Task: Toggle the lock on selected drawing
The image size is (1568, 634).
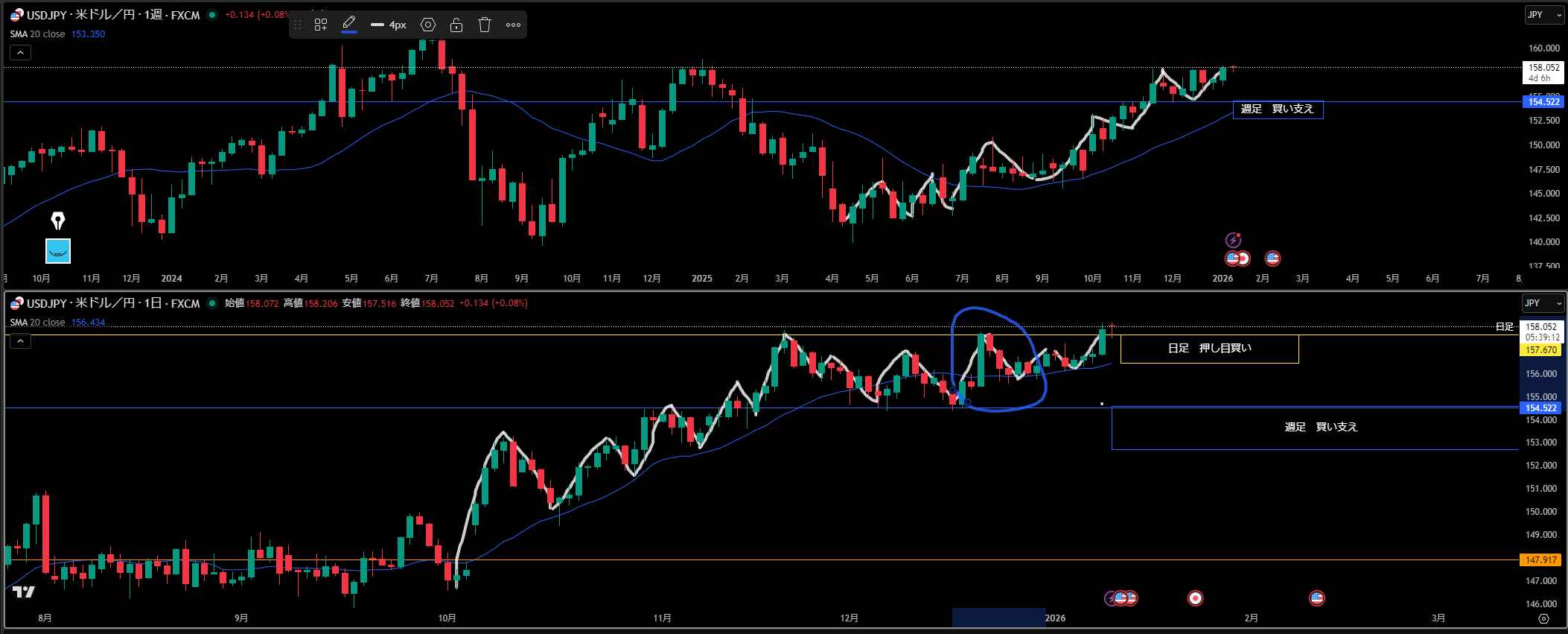Action: (456, 25)
